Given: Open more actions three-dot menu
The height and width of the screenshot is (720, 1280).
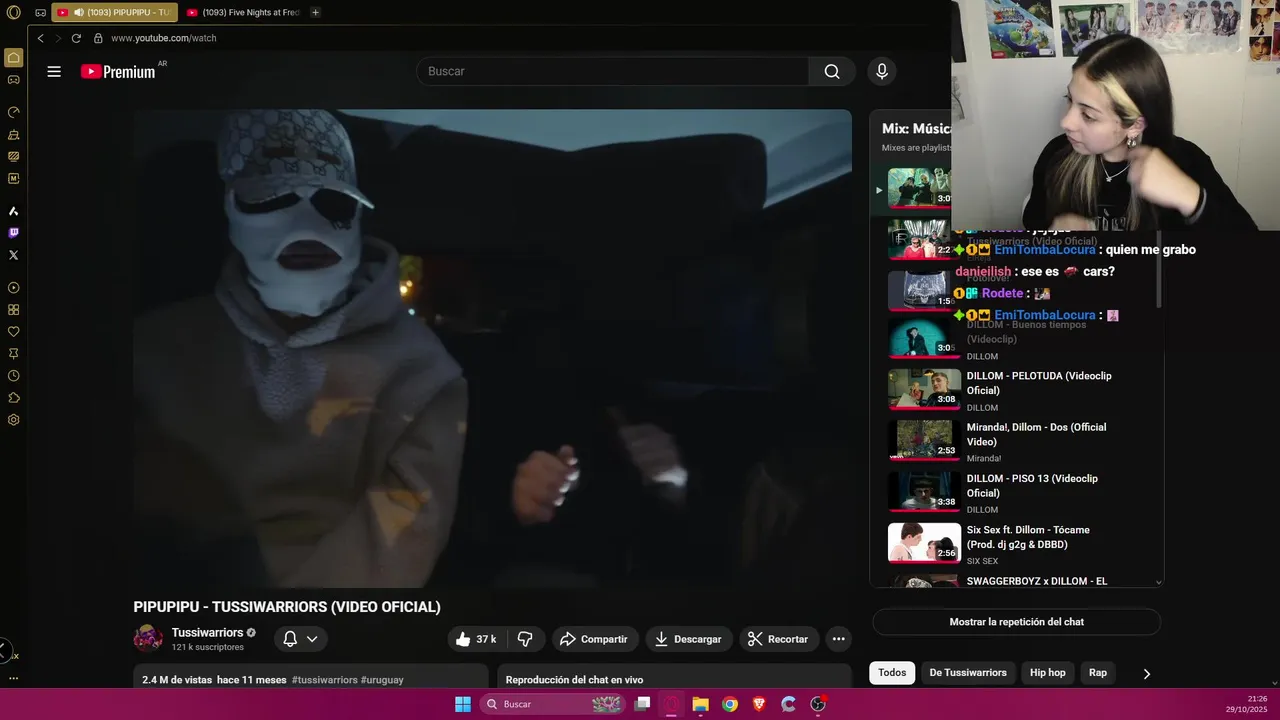Looking at the screenshot, I should pyautogui.click(x=838, y=639).
